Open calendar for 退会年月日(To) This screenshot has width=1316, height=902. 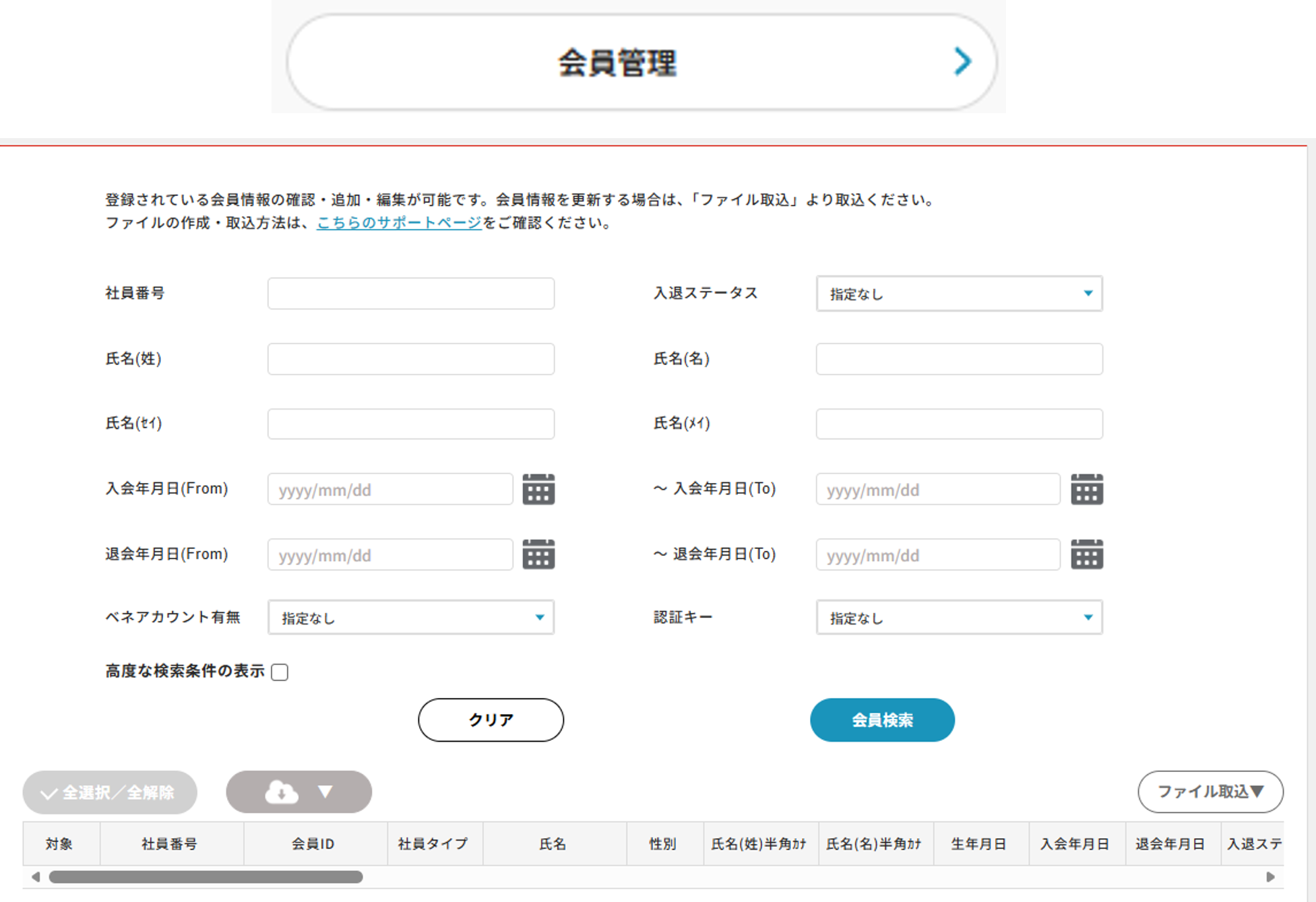[1086, 554]
